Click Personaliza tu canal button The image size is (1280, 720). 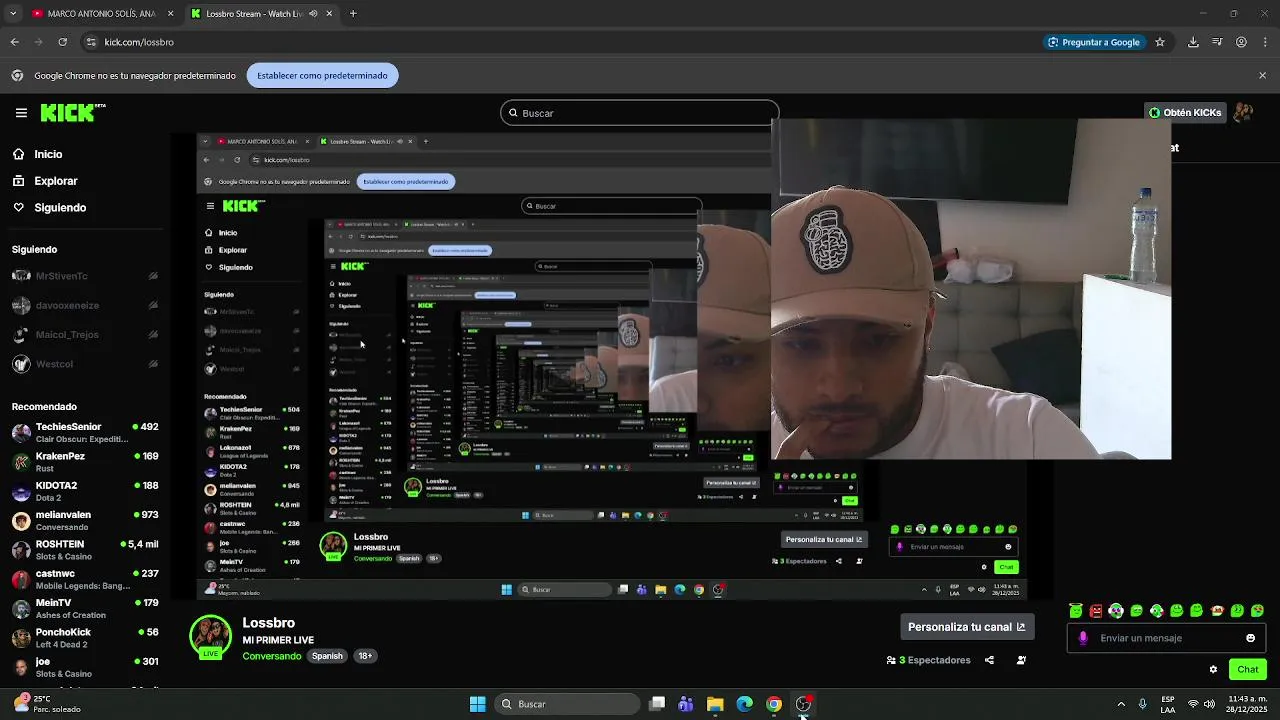coord(966,627)
